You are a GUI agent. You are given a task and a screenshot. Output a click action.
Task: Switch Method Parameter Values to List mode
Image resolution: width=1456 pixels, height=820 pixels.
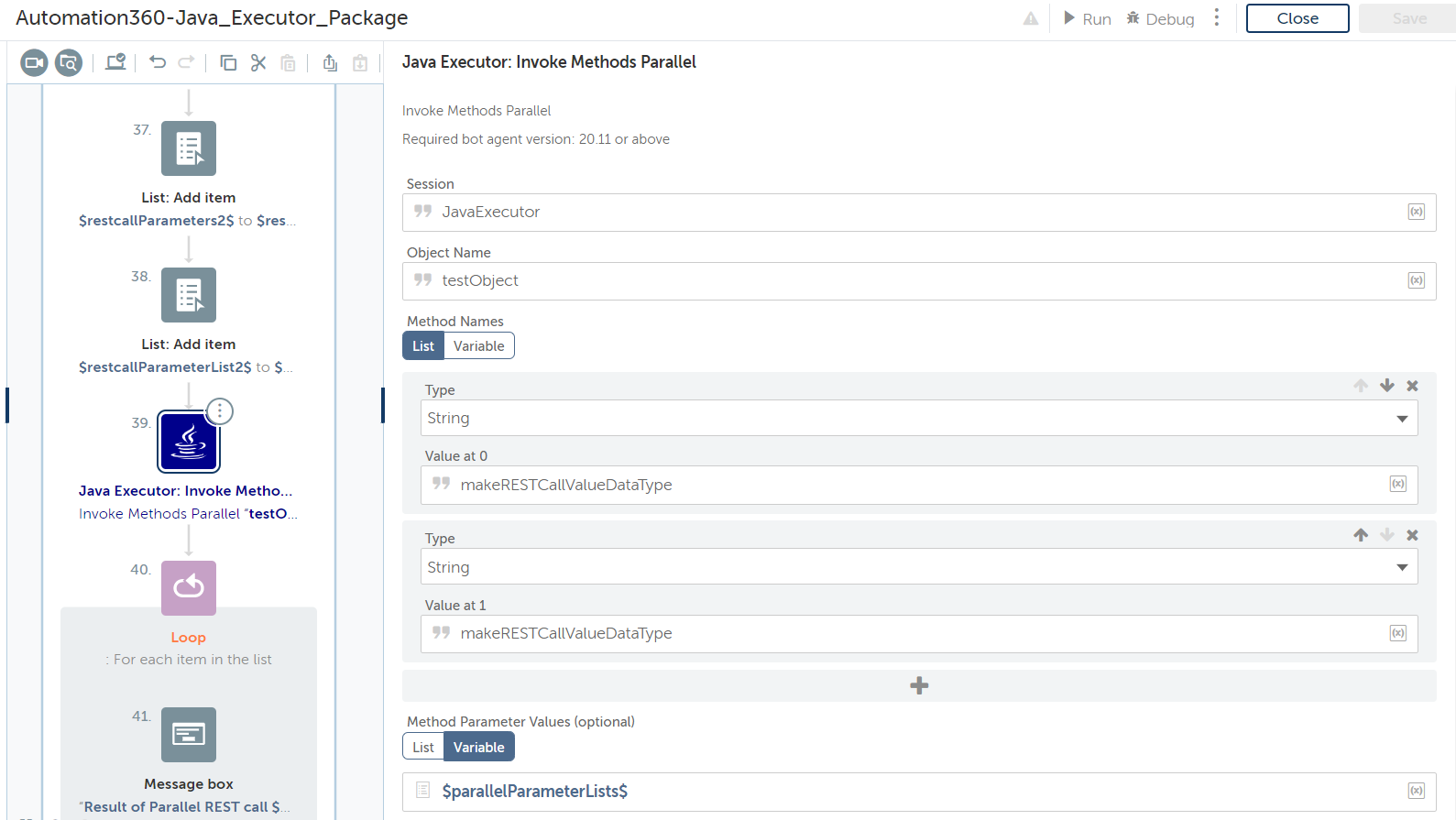click(x=423, y=748)
